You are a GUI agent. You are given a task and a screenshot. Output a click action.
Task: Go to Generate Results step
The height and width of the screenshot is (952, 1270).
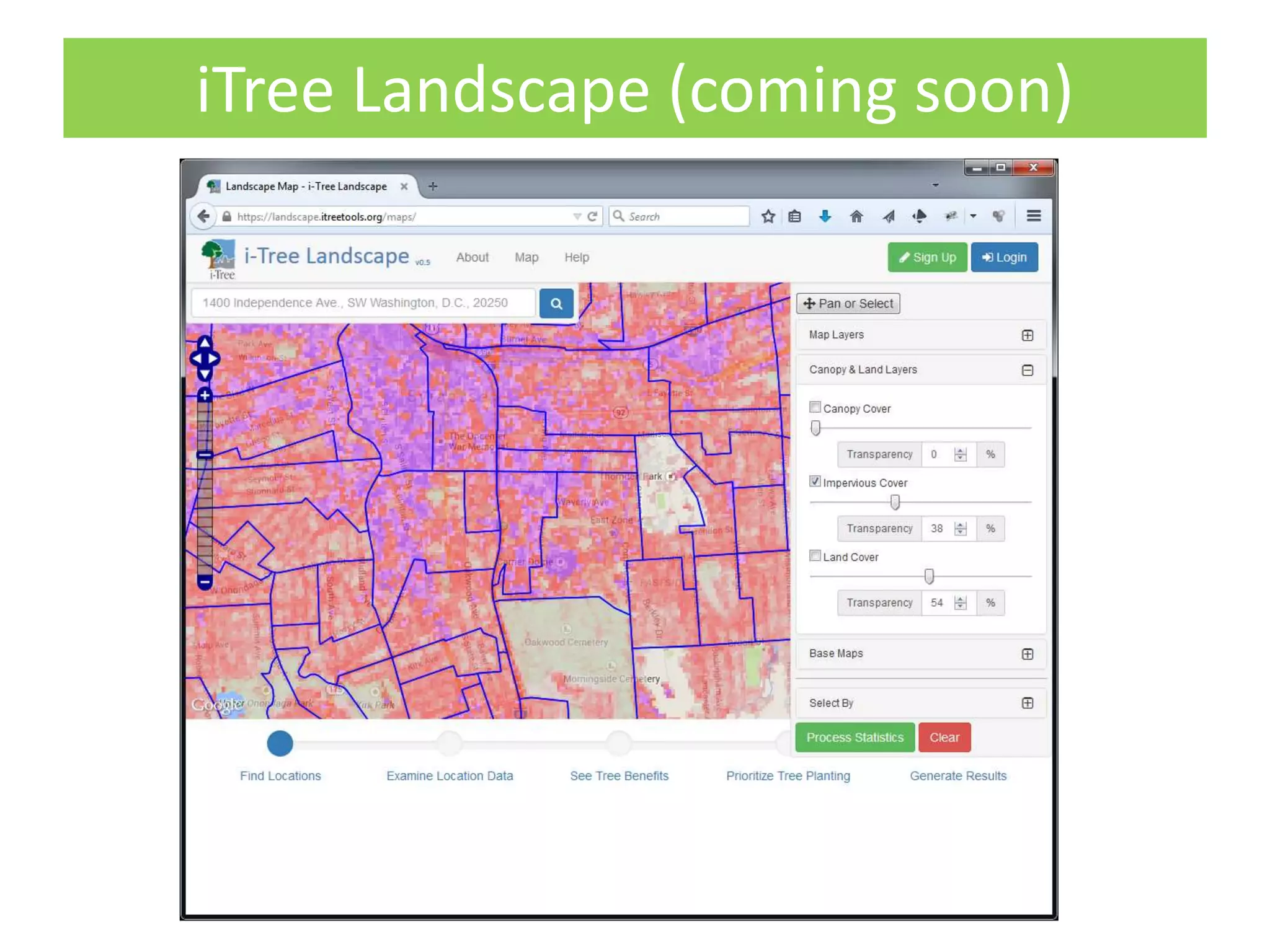click(x=958, y=776)
